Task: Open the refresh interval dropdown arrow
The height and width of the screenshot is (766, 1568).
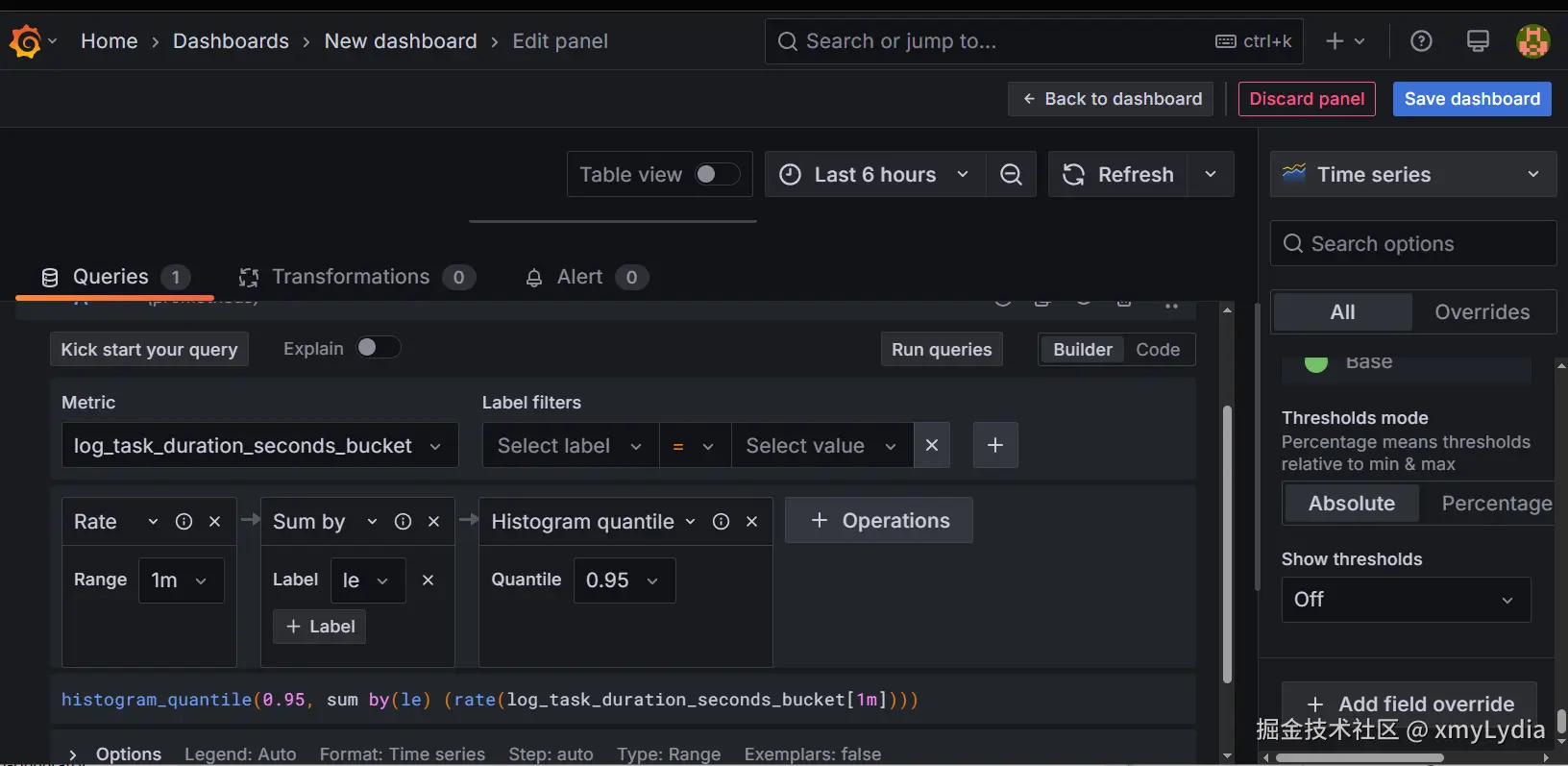Action: pos(1211,174)
